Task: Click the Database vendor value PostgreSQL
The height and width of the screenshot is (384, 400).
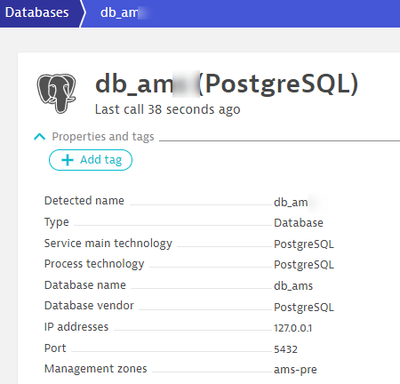Action: 304,307
